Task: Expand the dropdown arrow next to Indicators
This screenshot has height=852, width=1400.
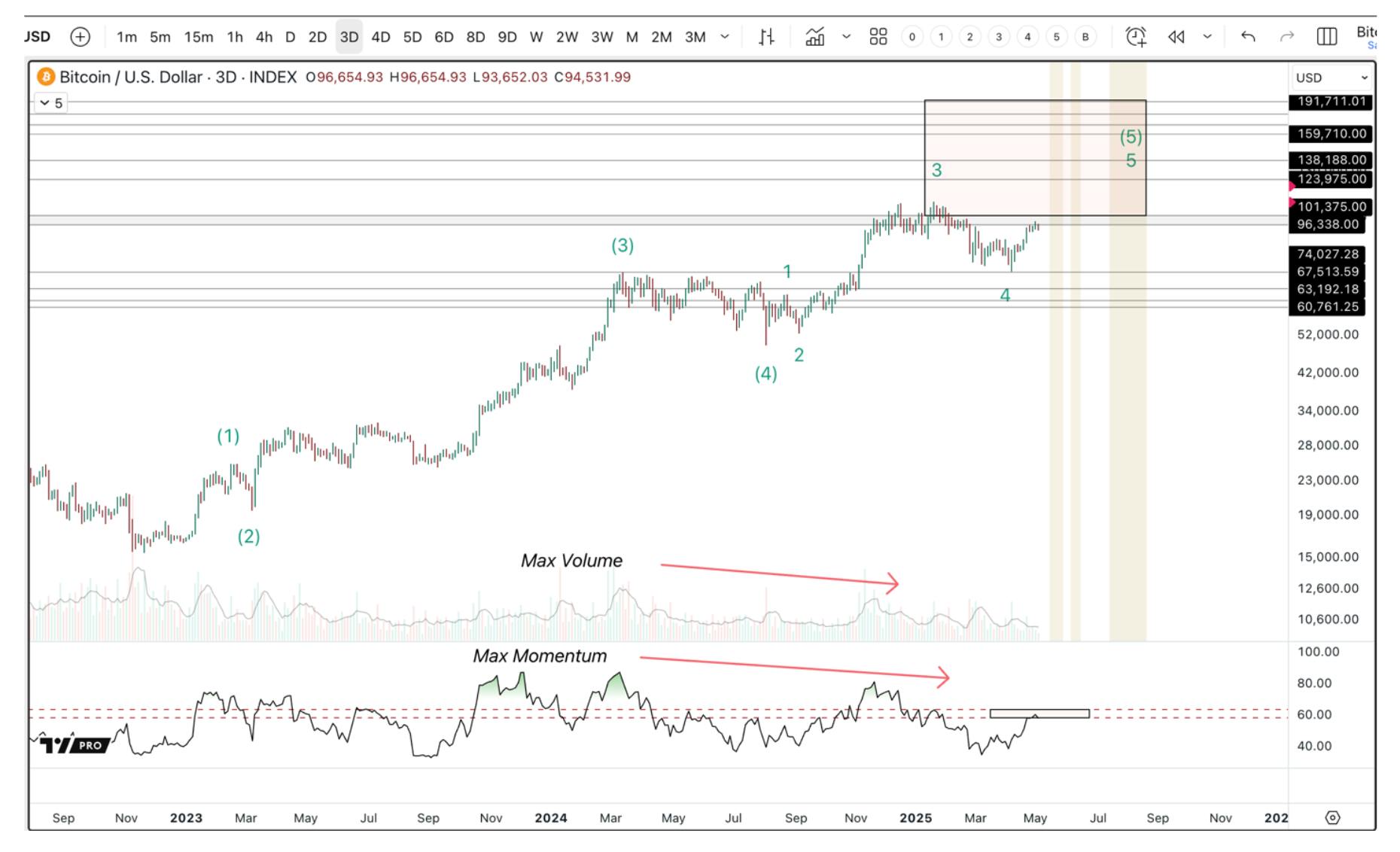Action: pos(846,37)
